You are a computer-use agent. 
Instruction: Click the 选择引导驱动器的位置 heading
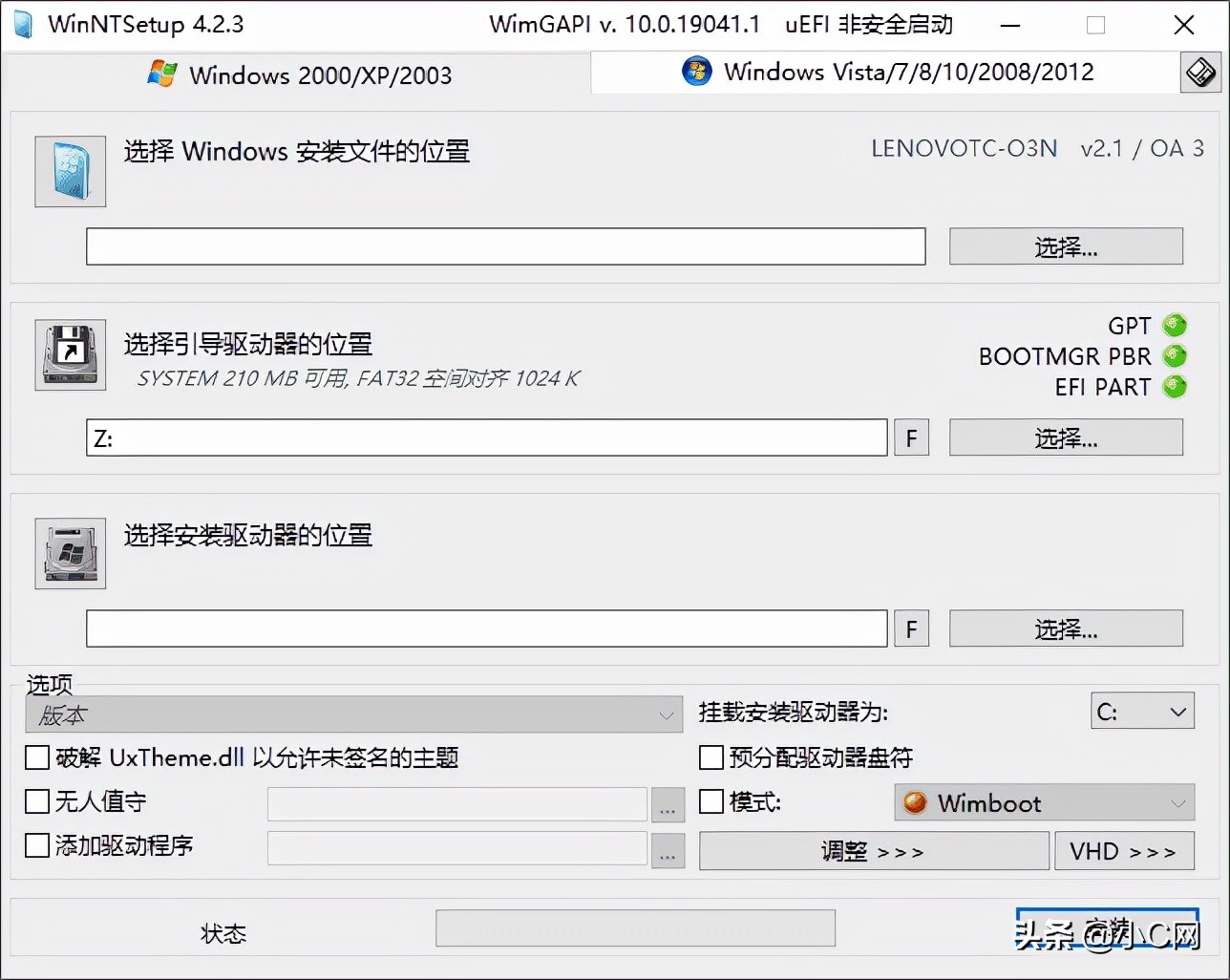[x=248, y=344]
